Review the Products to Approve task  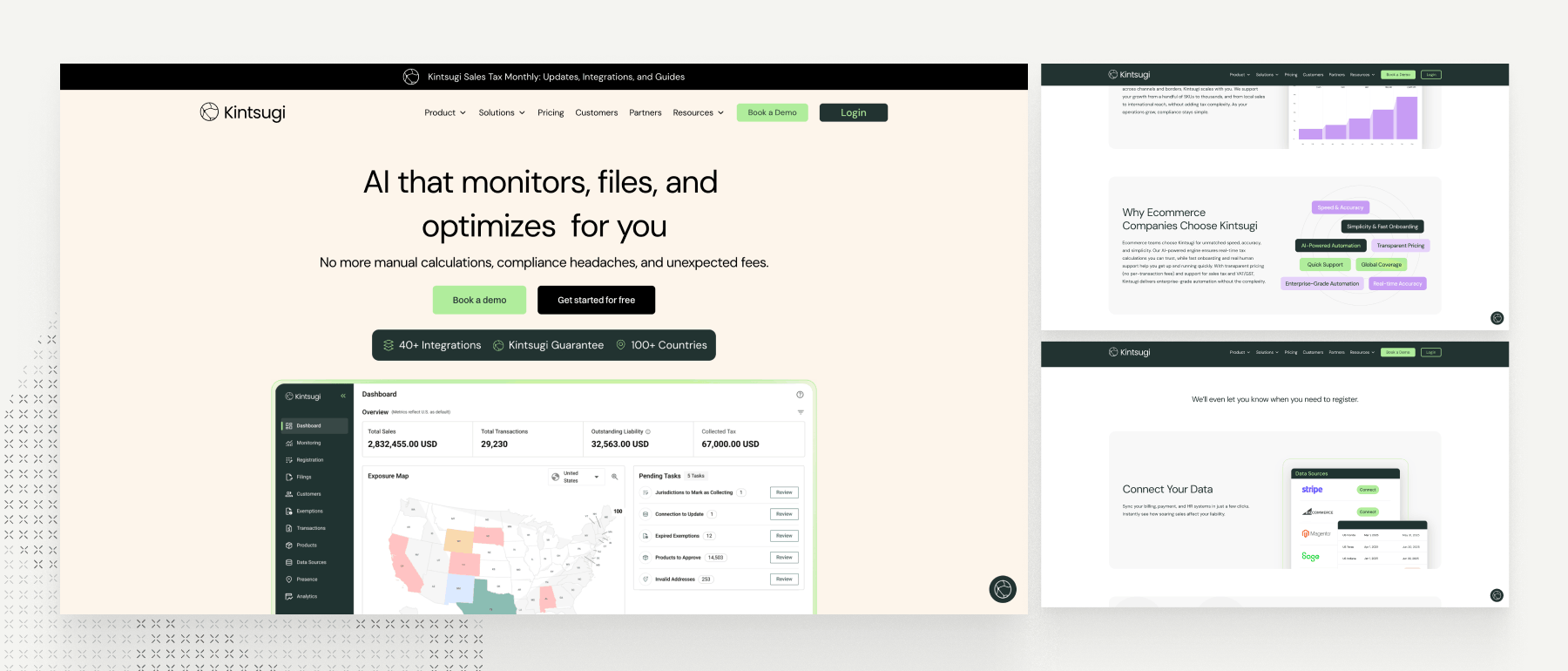pyautogui.click(x=785, y=558)
